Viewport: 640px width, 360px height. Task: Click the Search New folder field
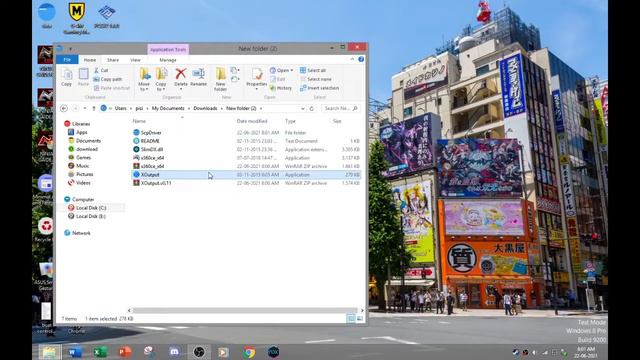(x=340, y=108)
